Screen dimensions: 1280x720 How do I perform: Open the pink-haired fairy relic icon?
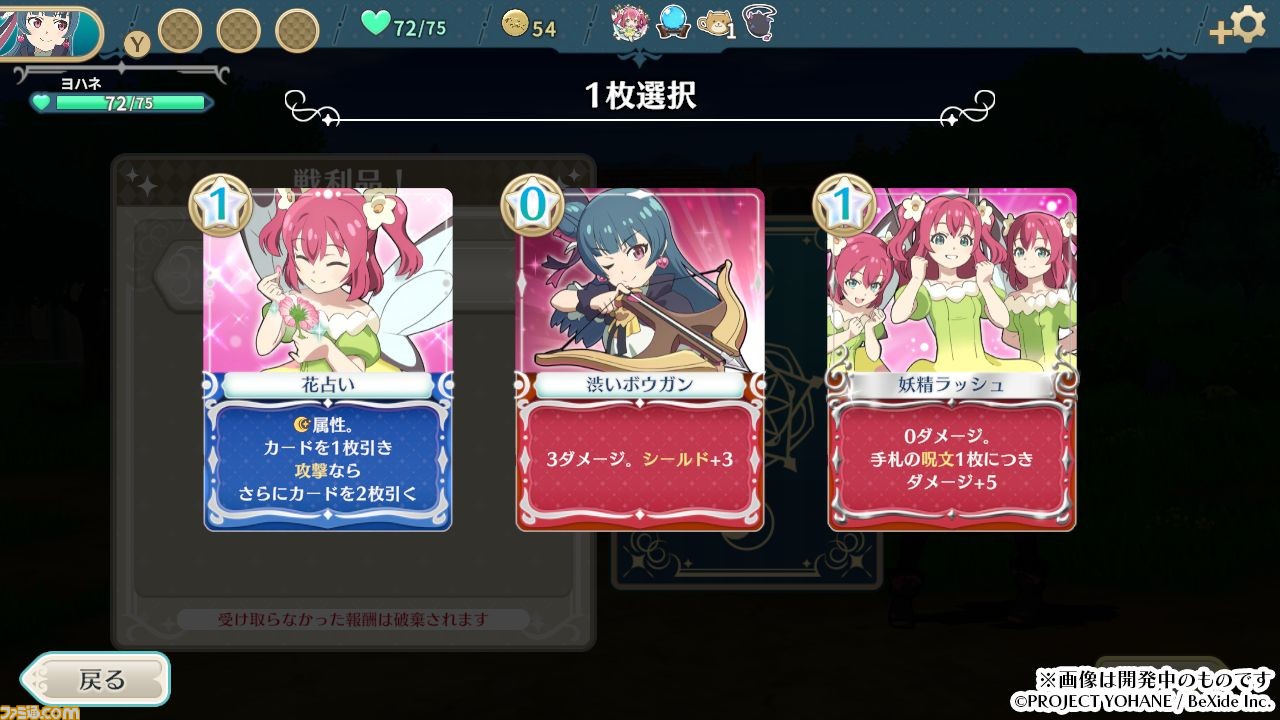coord(630,24)
